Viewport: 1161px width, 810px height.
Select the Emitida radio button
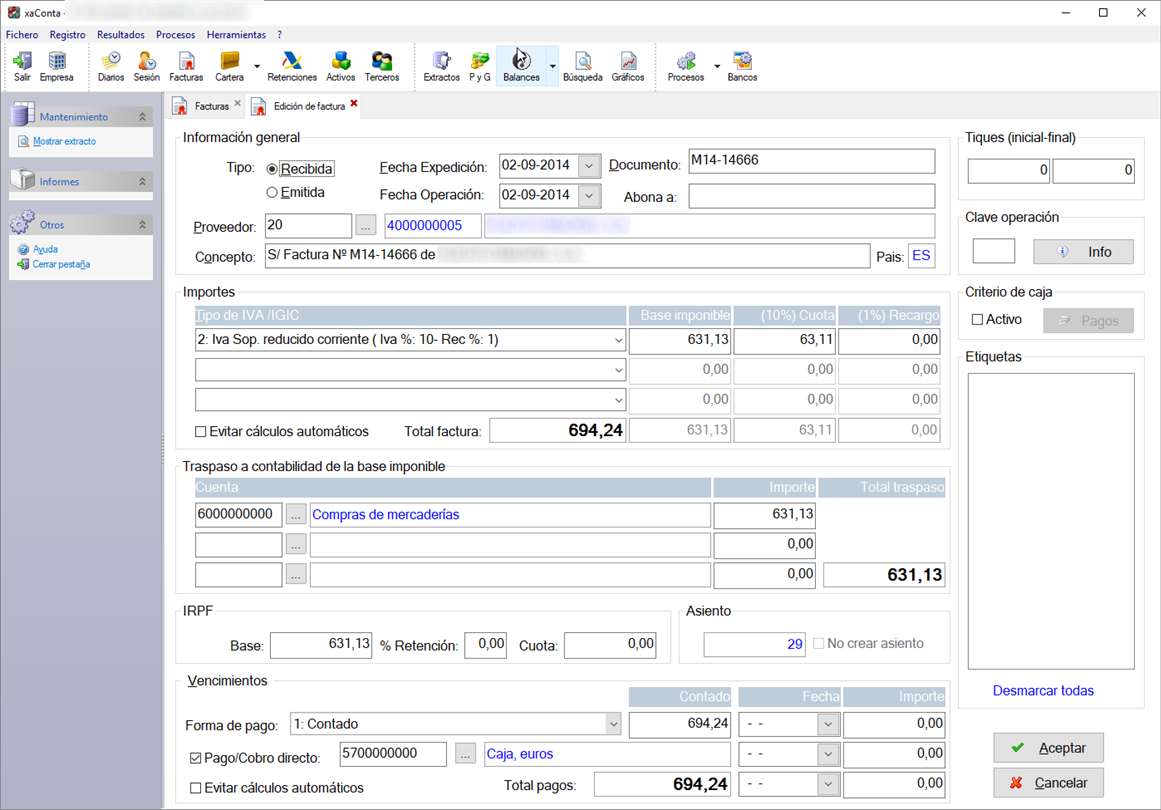click(x=272, y=193)
